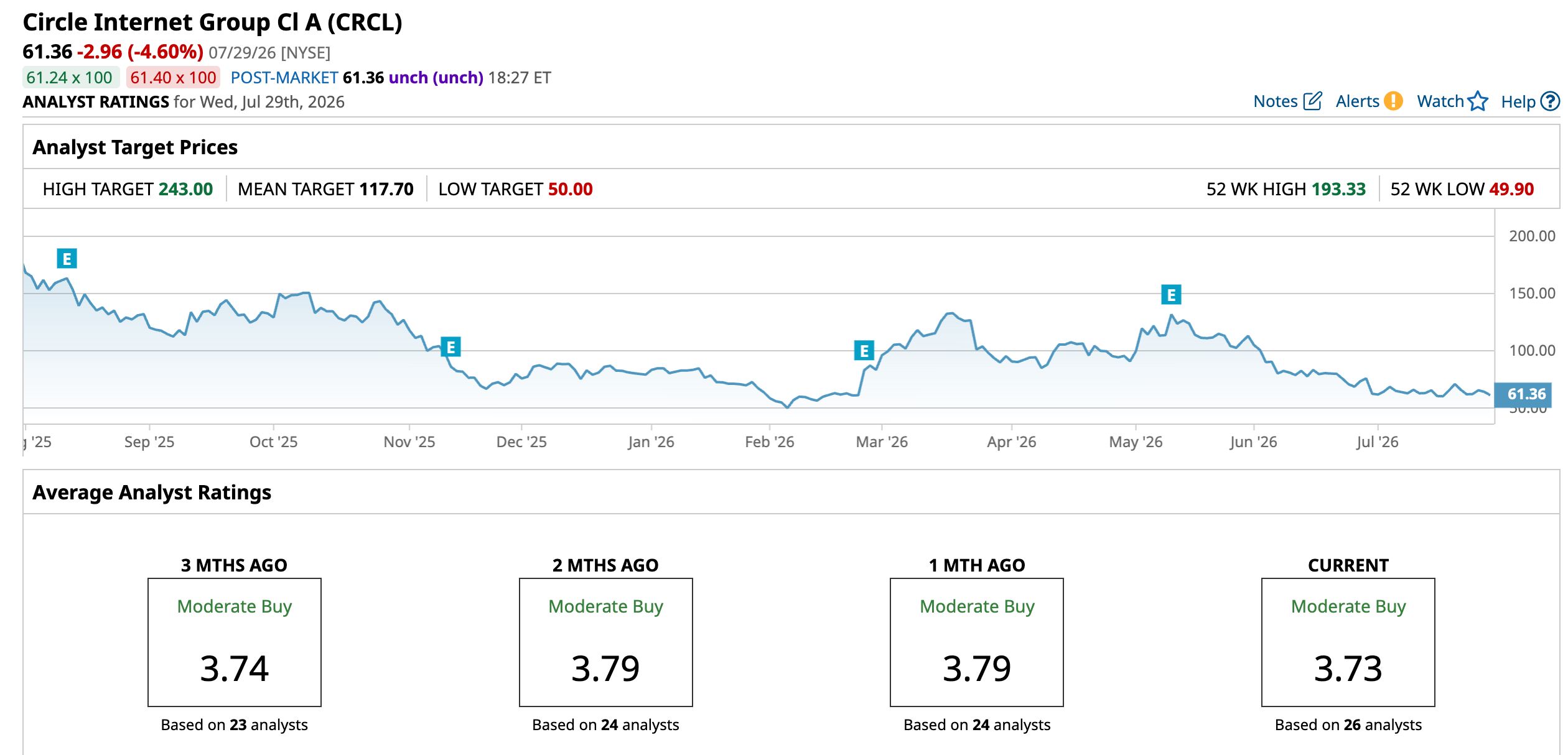Click the Apr '26 x-axis label
1568x755 pixels.
pyautogui.click(x=1012, y=442)
